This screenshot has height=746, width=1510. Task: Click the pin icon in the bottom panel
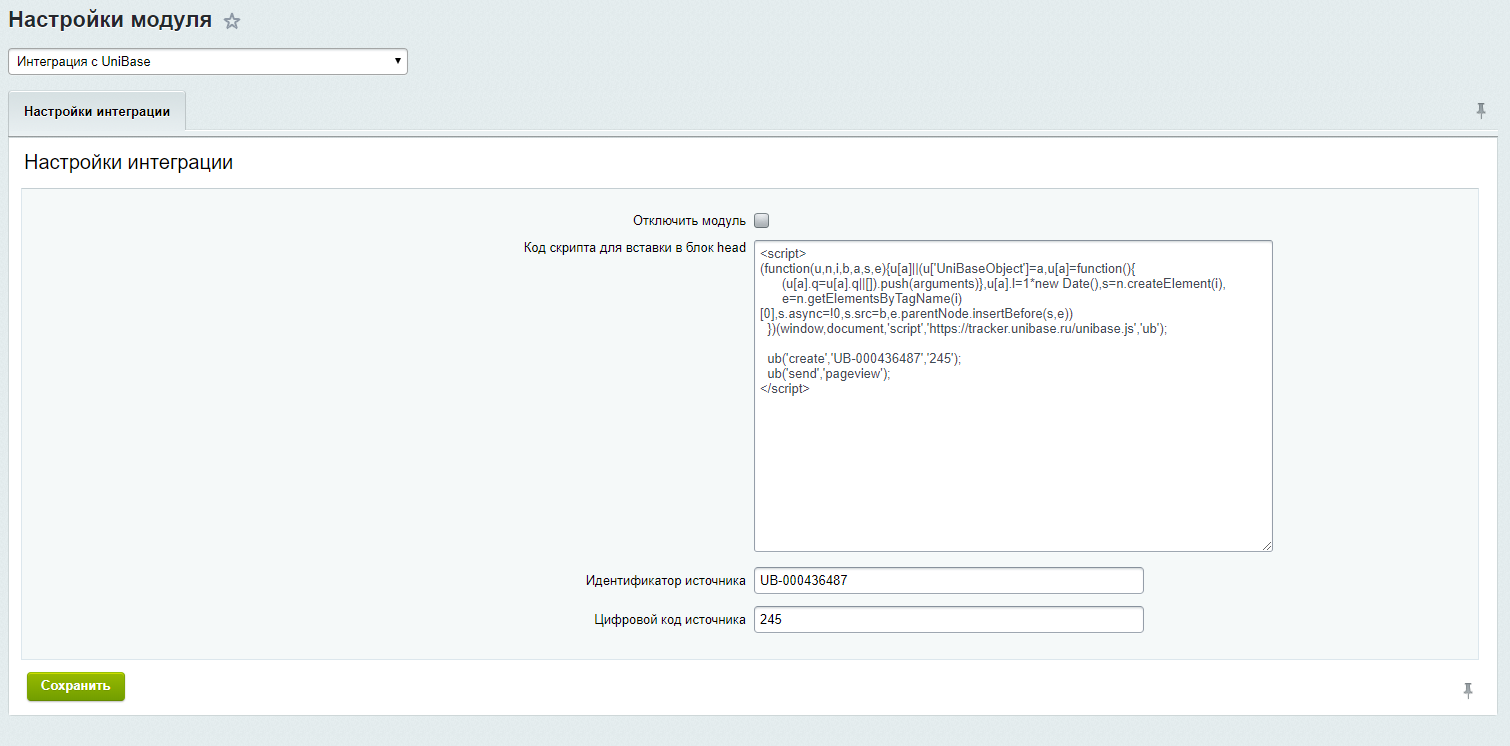tap(1468, 690)
